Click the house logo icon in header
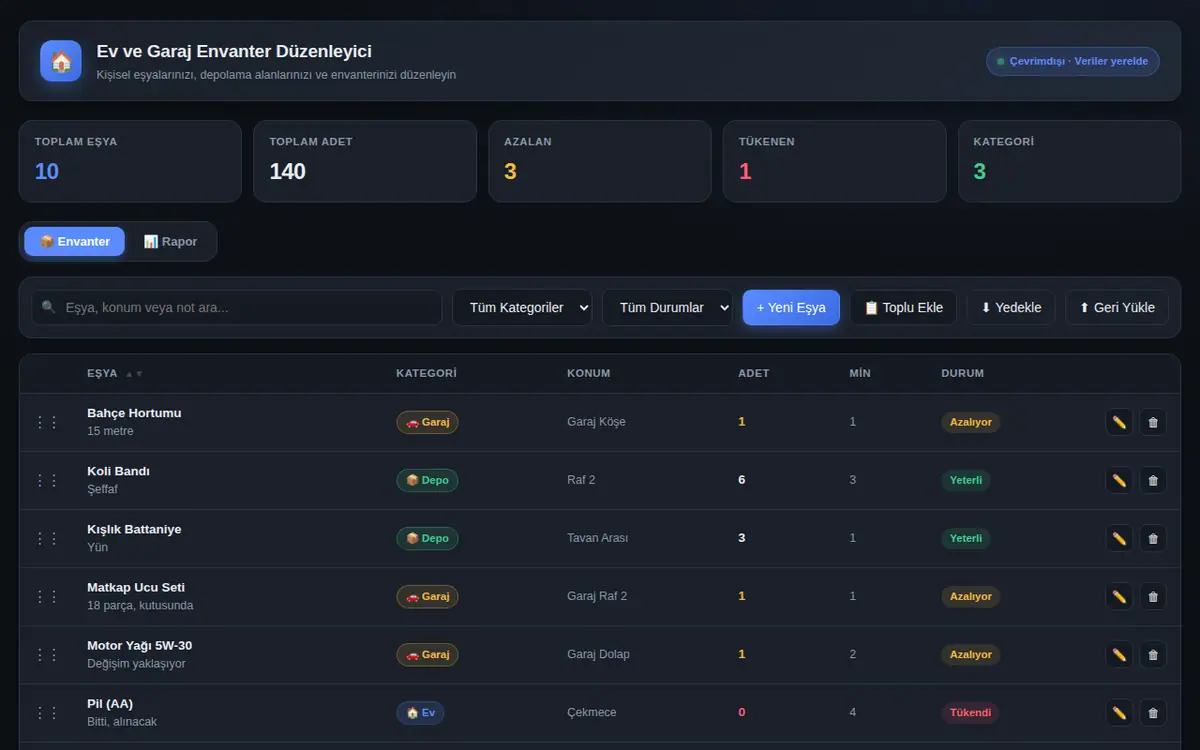 click(61, 61)
